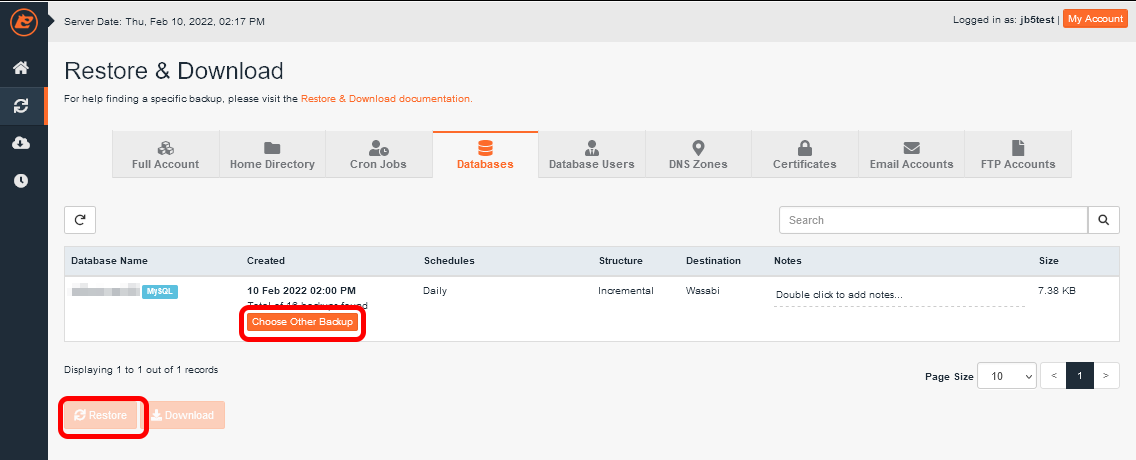The width and height of the screenshot is (1136, 460).
Task: Open the Certificates tab
Action: (804, 155)
